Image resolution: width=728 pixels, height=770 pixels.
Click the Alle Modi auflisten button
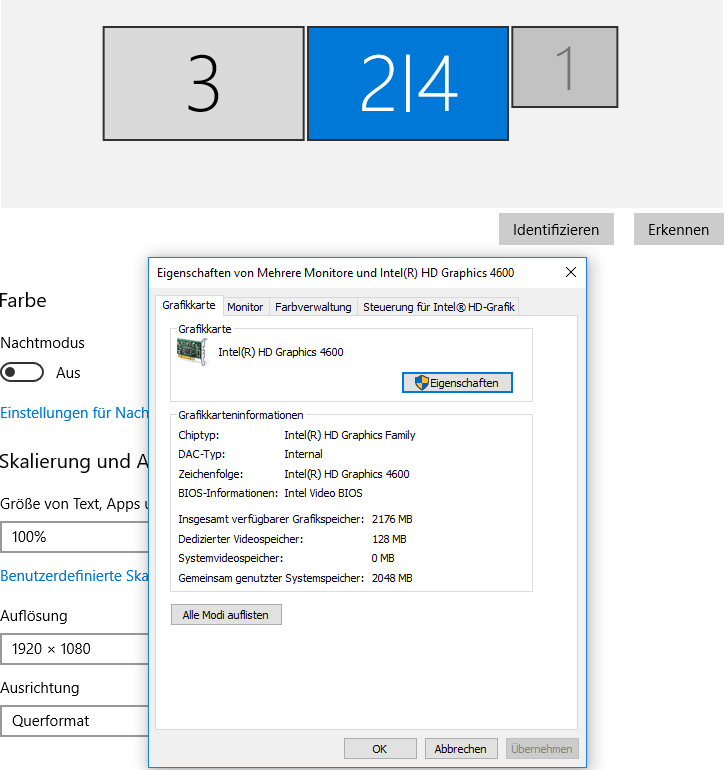pyautogui.click(x=226, y=614)
